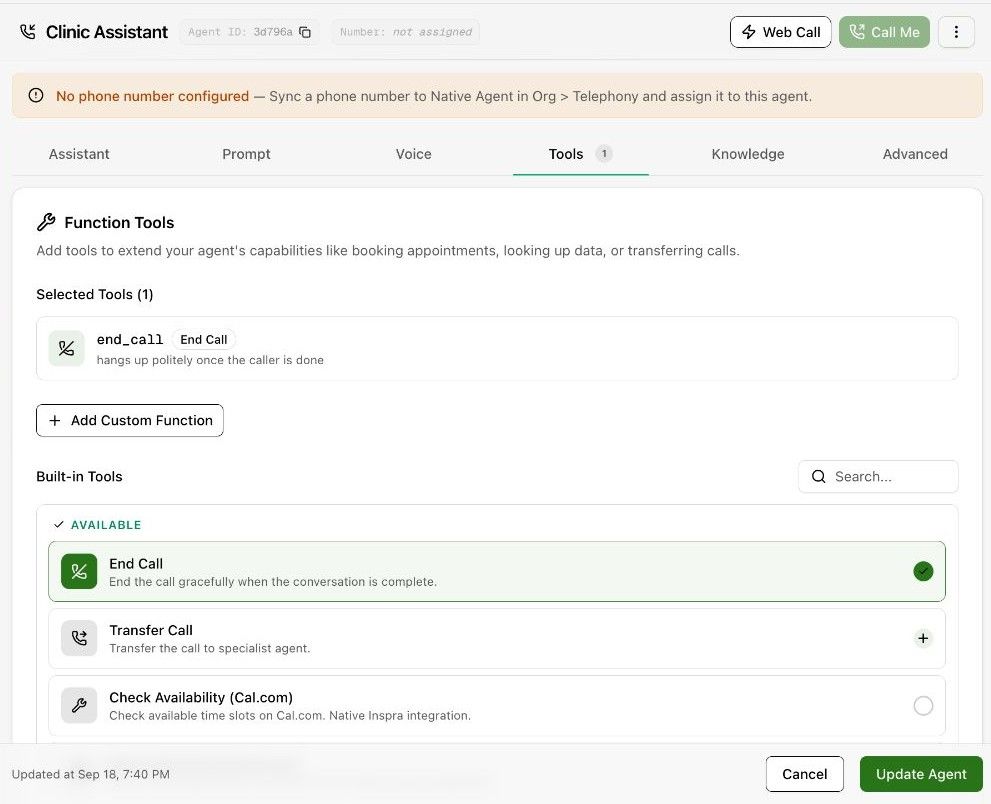This screenshot has width=991, height=804.
Task: Click 'Updated at Sep 18, 7:40 PM' text
Action: (90, 774)
